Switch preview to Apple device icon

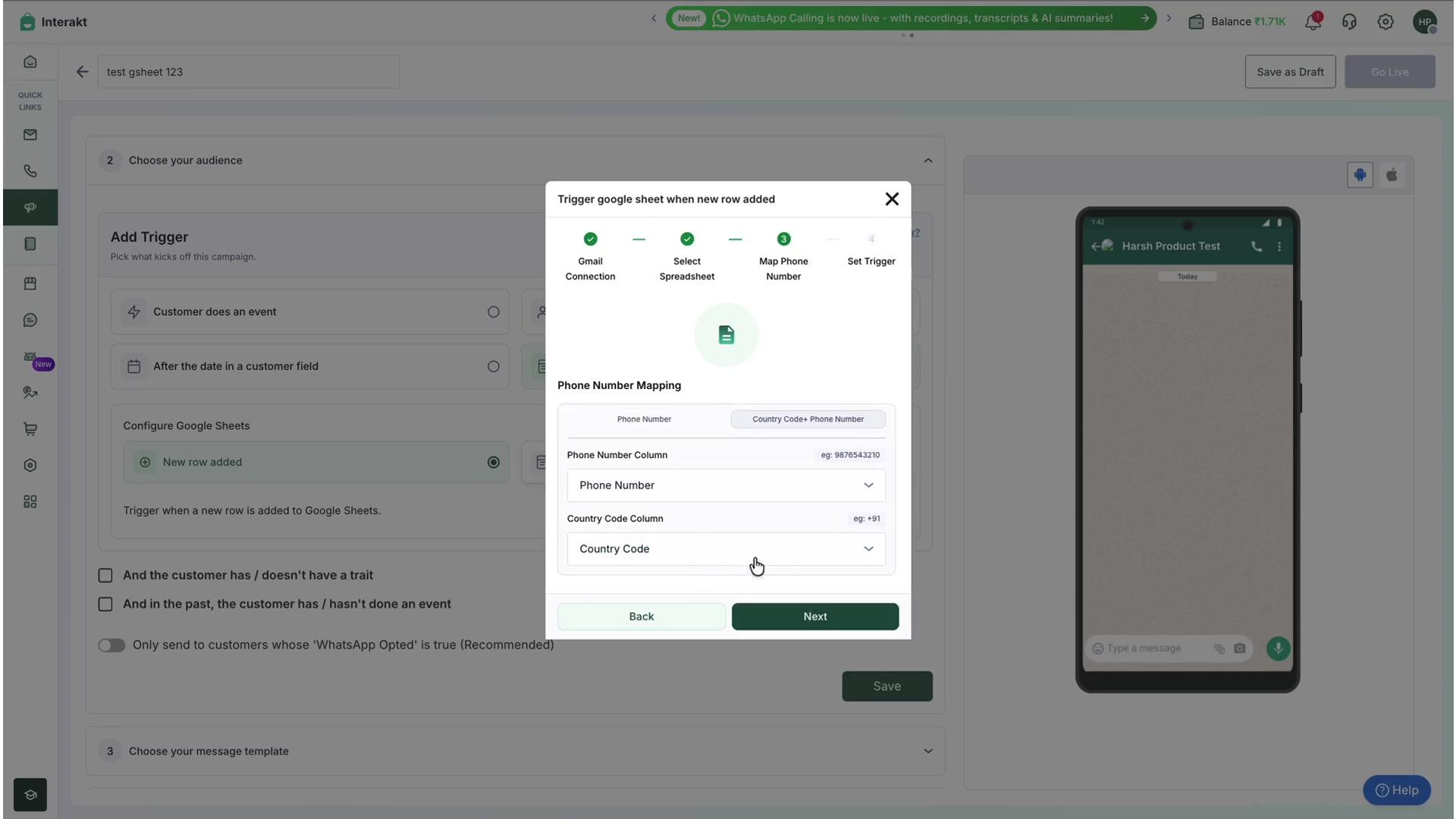1392,175
